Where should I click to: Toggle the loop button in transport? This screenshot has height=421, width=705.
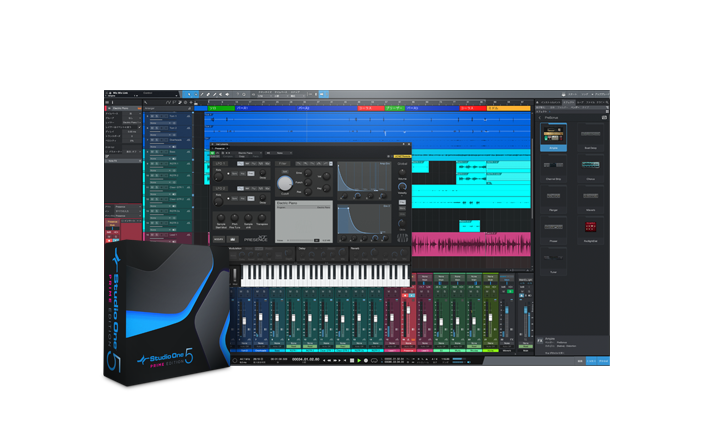tap(374, 360)
